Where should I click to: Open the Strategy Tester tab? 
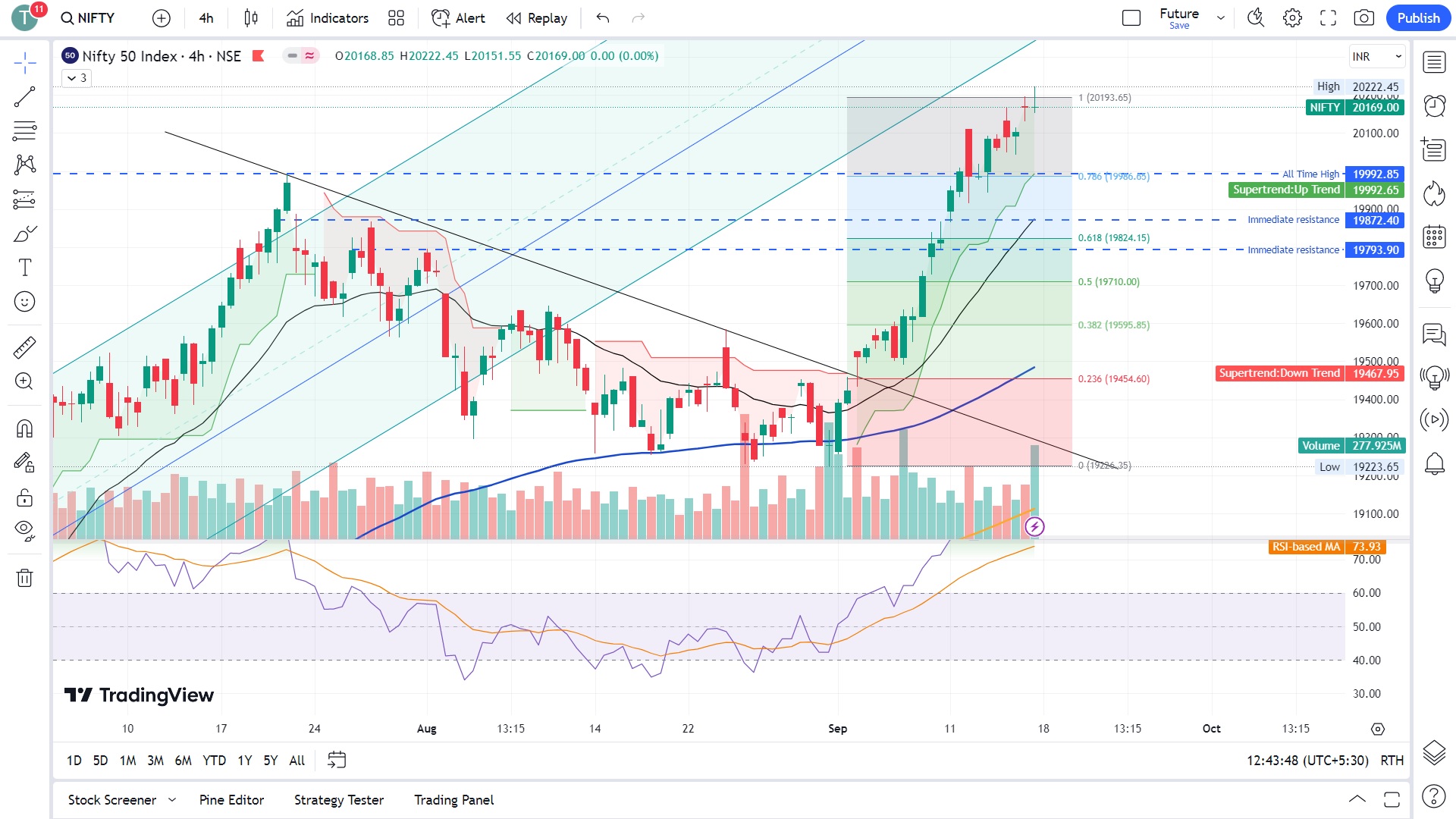pos(339,800)
